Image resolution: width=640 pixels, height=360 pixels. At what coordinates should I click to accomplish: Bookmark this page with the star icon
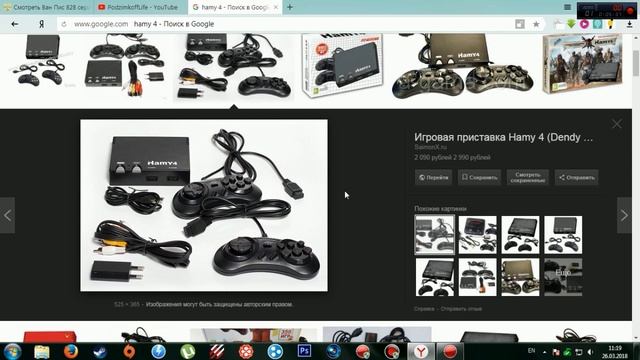pyautogui.click(x=536, y=24)
